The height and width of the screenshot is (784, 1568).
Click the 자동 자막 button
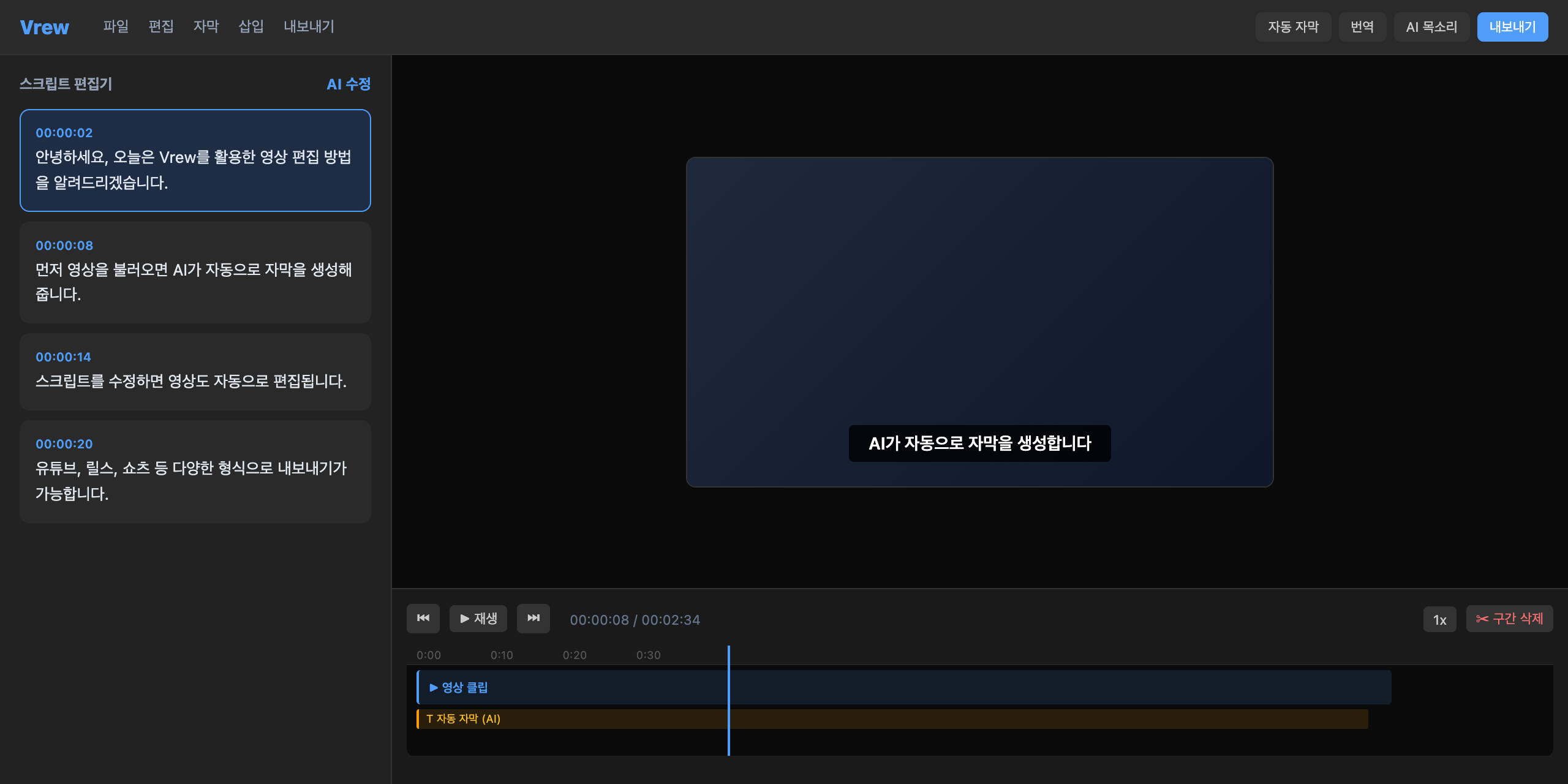(x=1293, y=27)
